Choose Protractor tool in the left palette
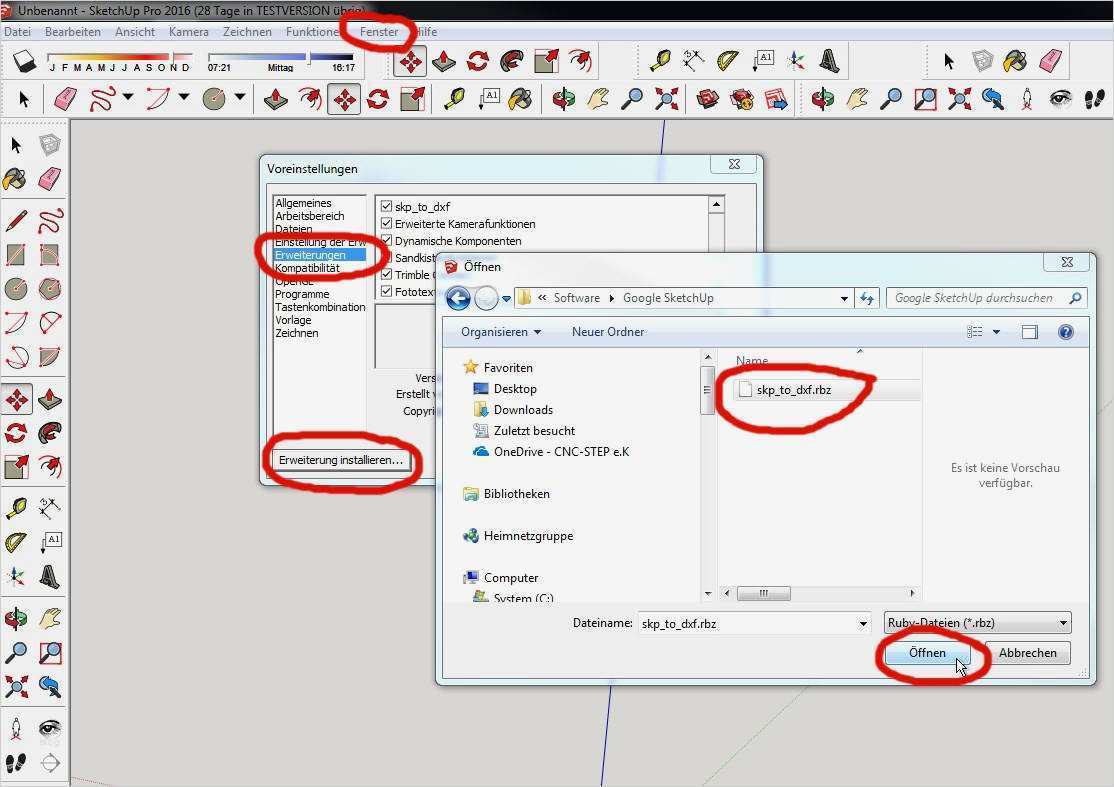Viewport: 1114px width, 787px height. click(16, 542)
